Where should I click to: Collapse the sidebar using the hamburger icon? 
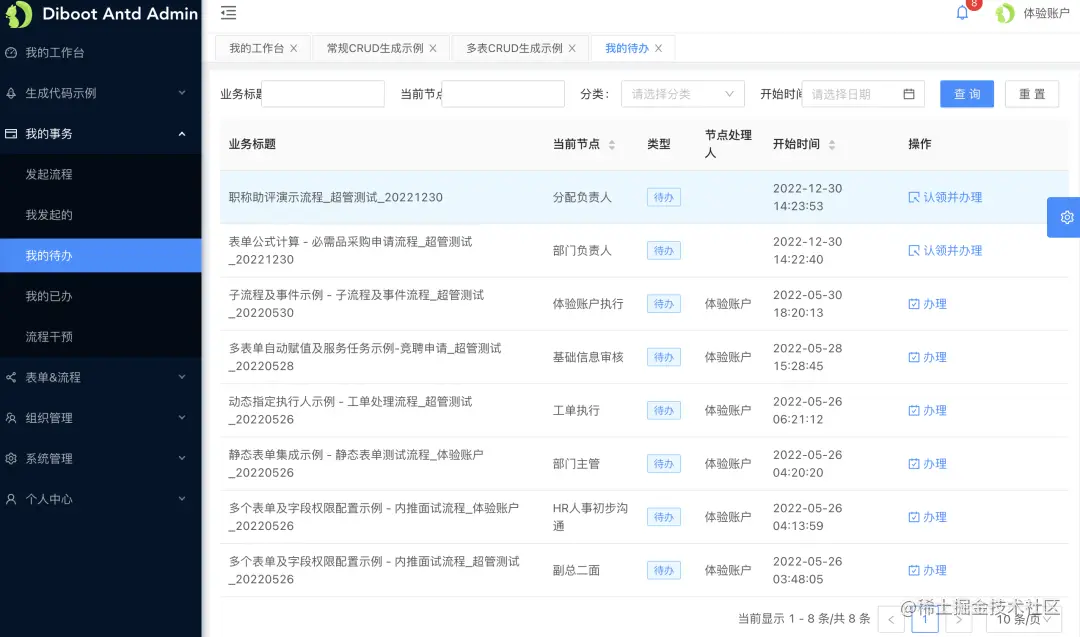coord(228,13)
